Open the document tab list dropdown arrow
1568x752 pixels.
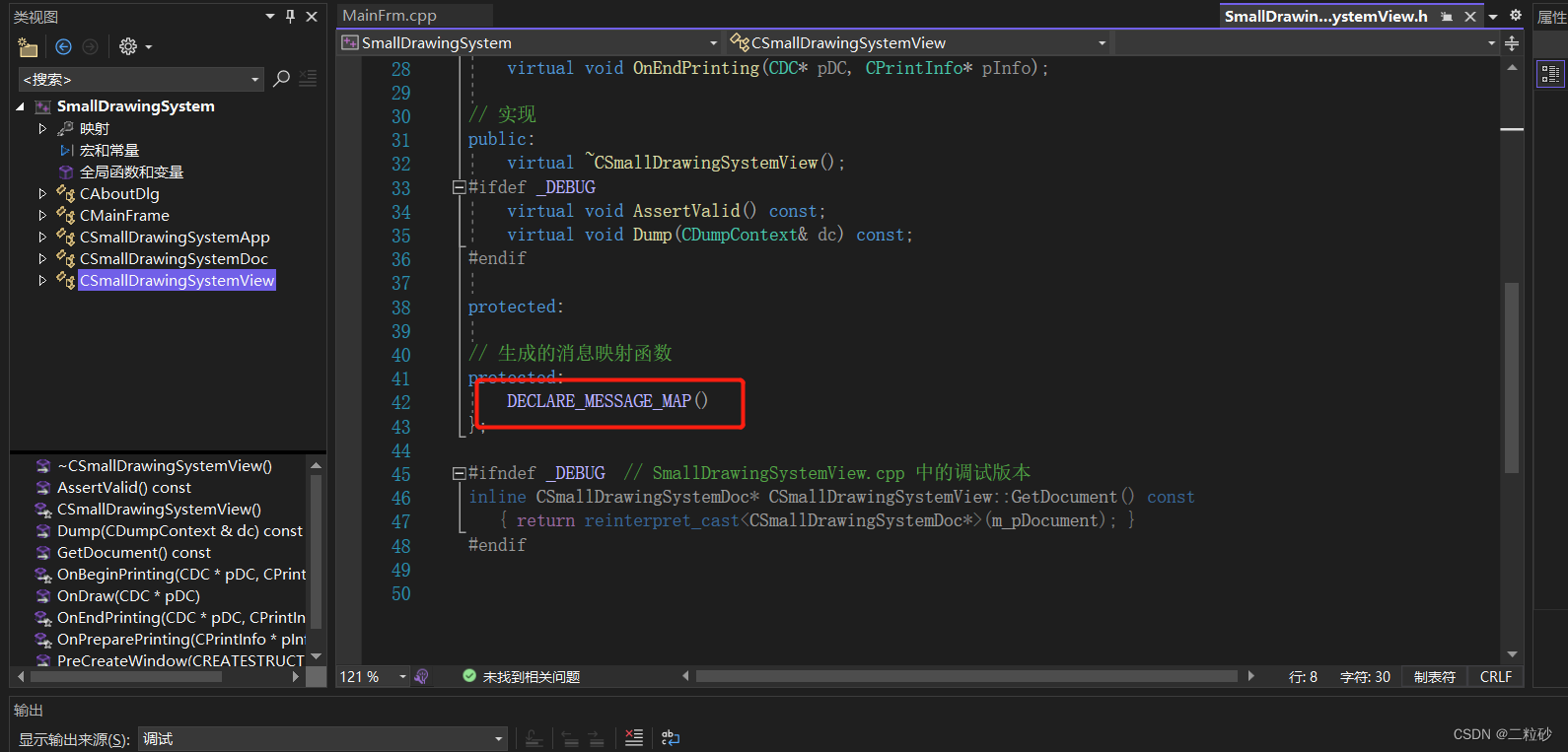[1493, 17]
